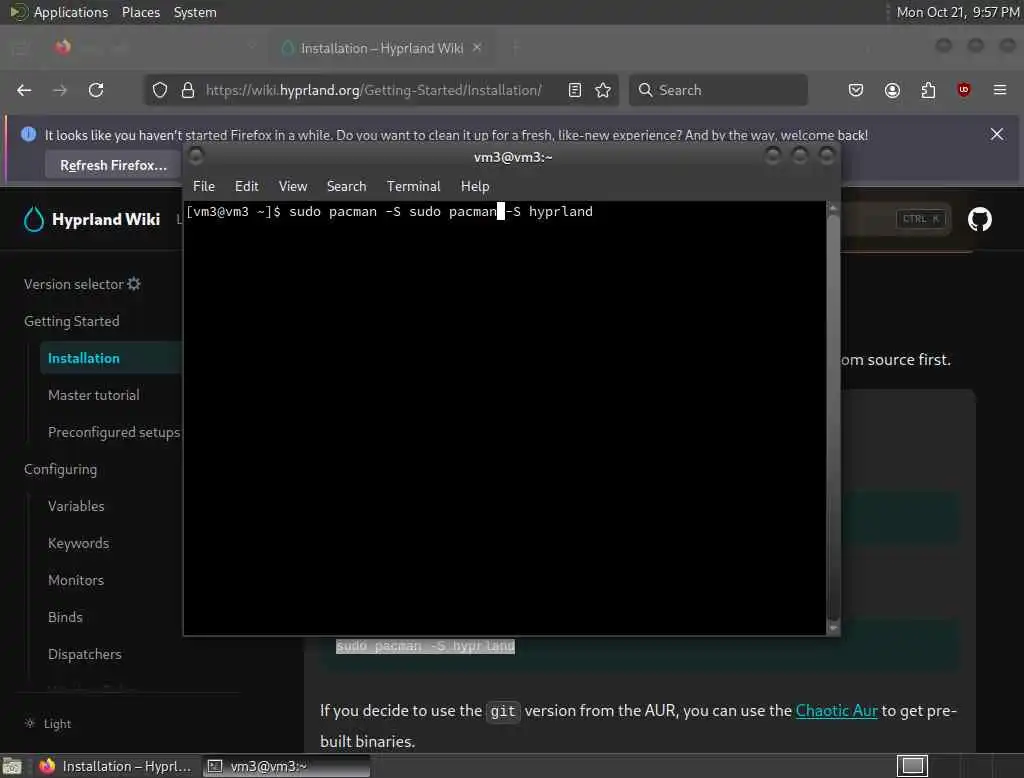Open Preconfigured setups sidebar page
This screenshot has height=778, width=1024.
(114, 432)
